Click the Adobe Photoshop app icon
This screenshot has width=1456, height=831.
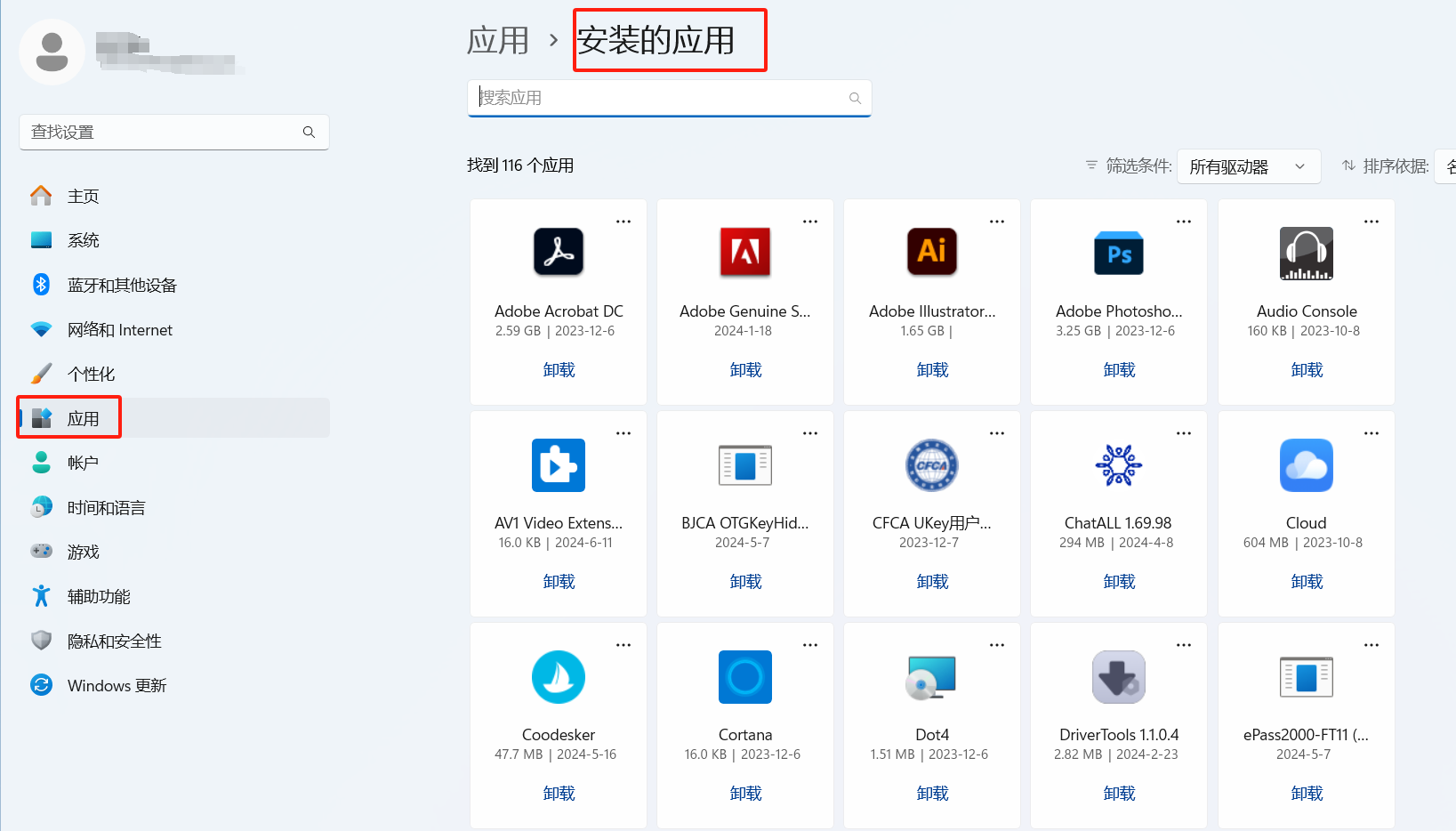pyautogui.click(x=1118, y=253)
